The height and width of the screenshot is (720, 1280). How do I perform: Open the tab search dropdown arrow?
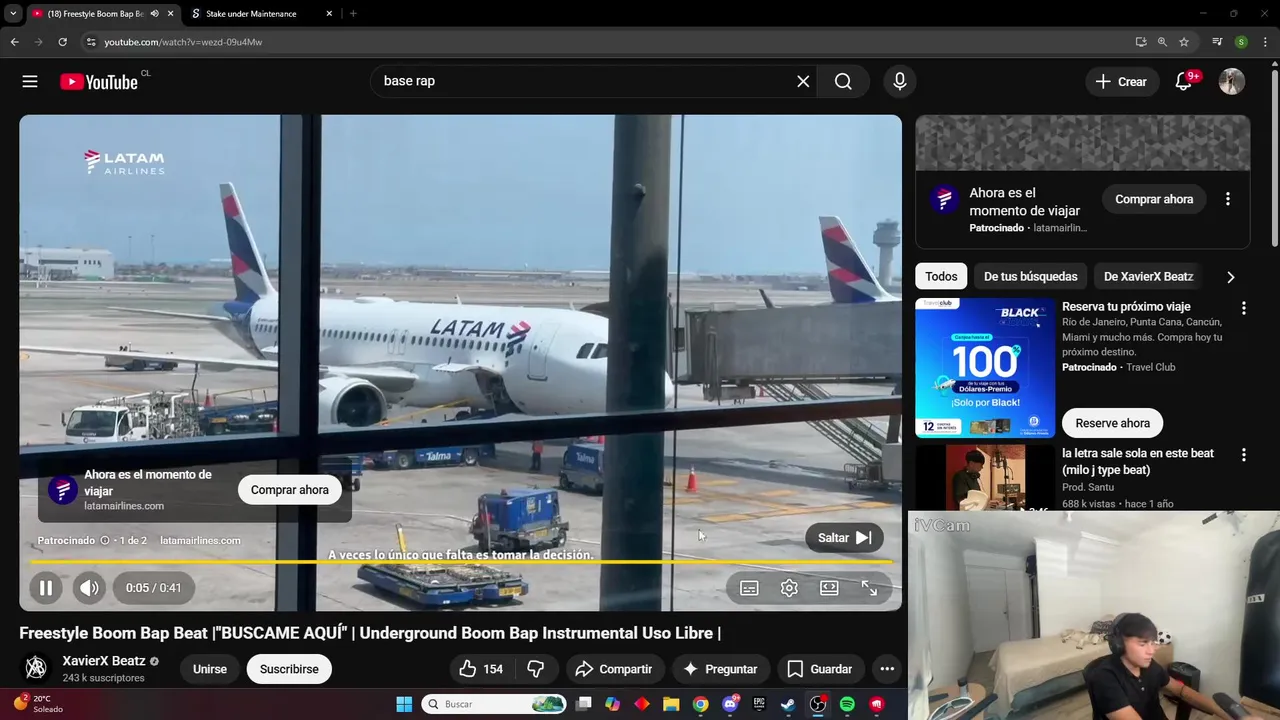coord(13,14)
